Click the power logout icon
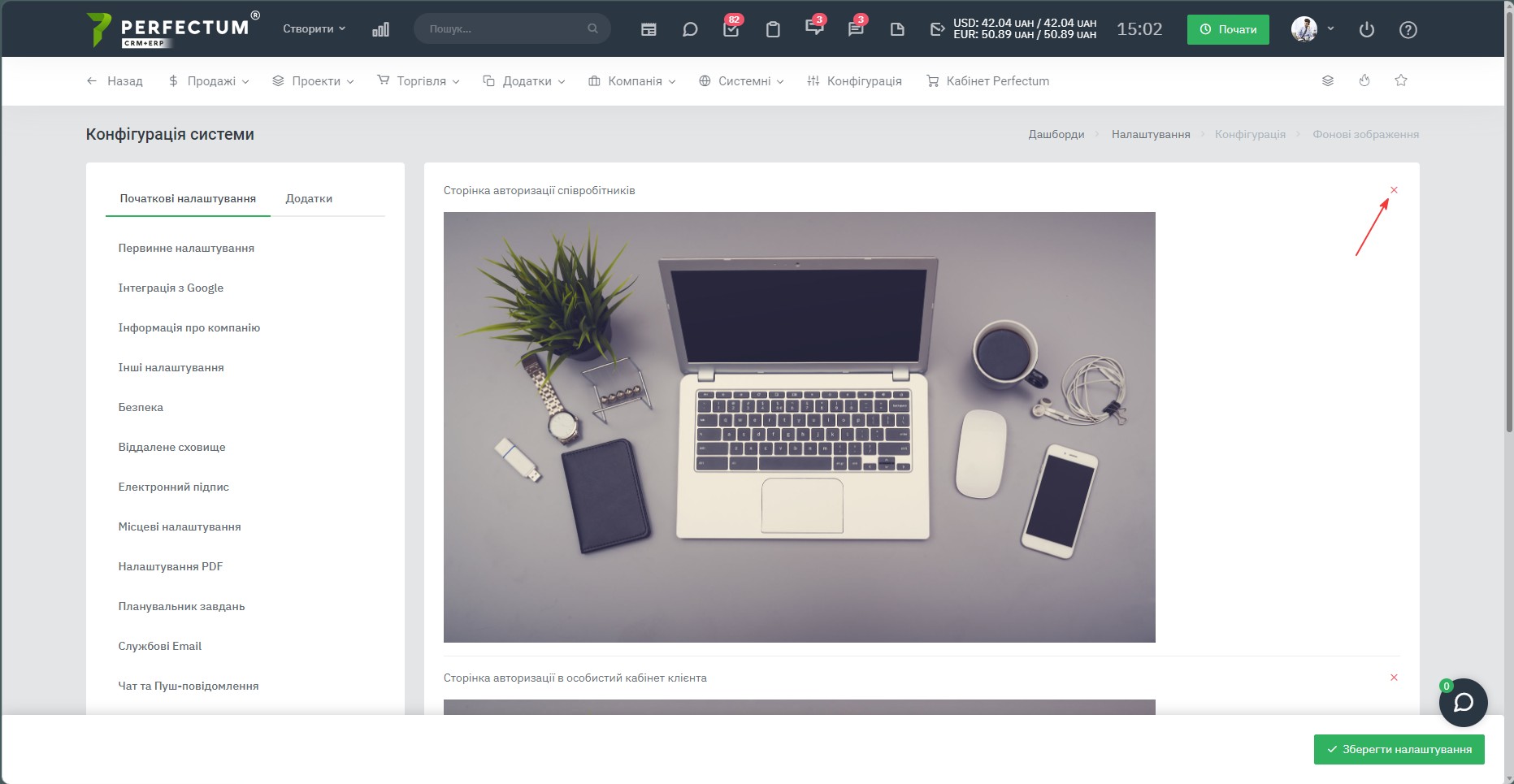The image size is (1514, 784). click(1367, 29)
